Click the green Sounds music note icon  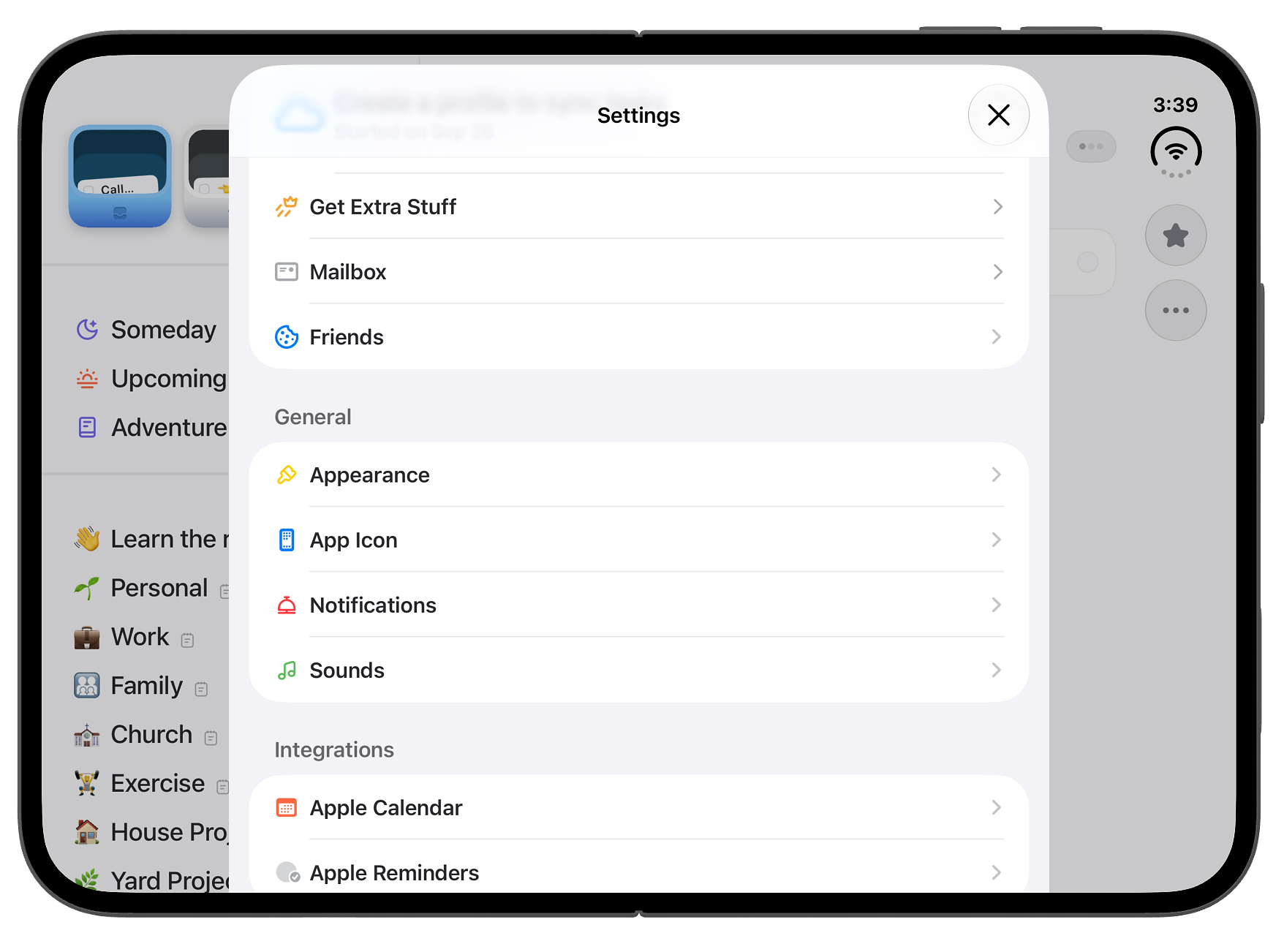coord(287,670)
